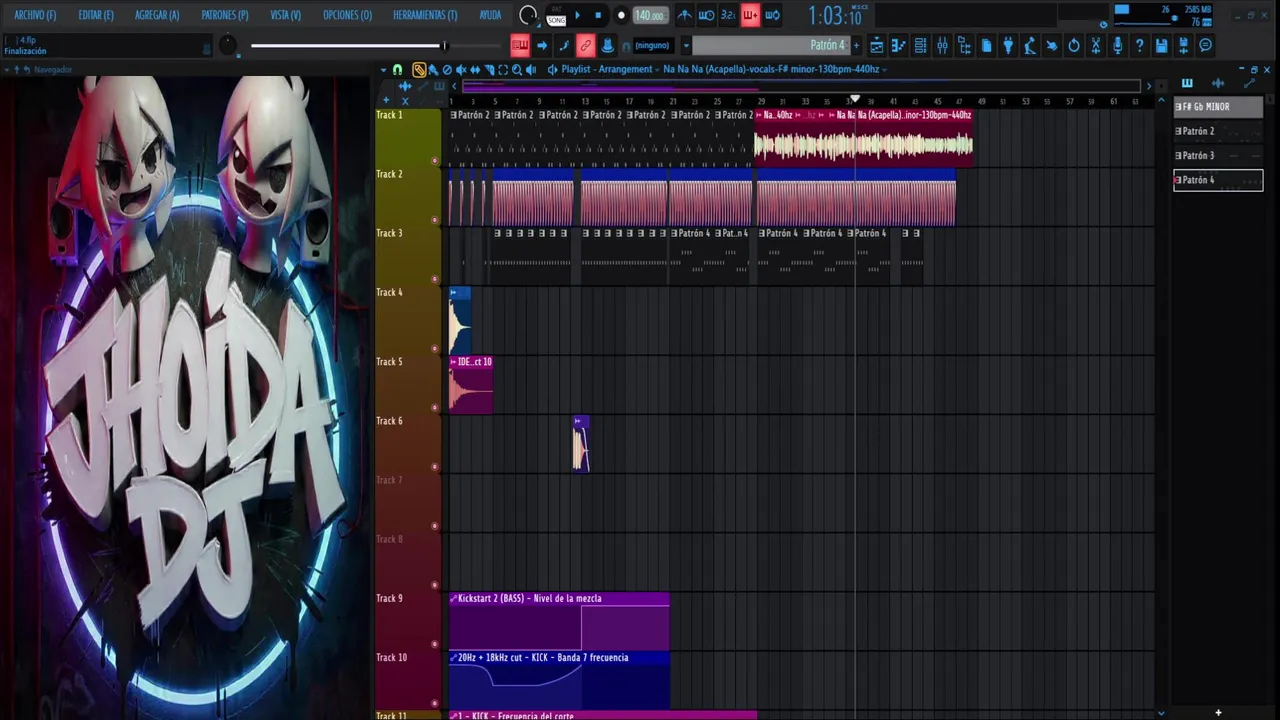Click the master pitch knob

[x=228, y=45]
